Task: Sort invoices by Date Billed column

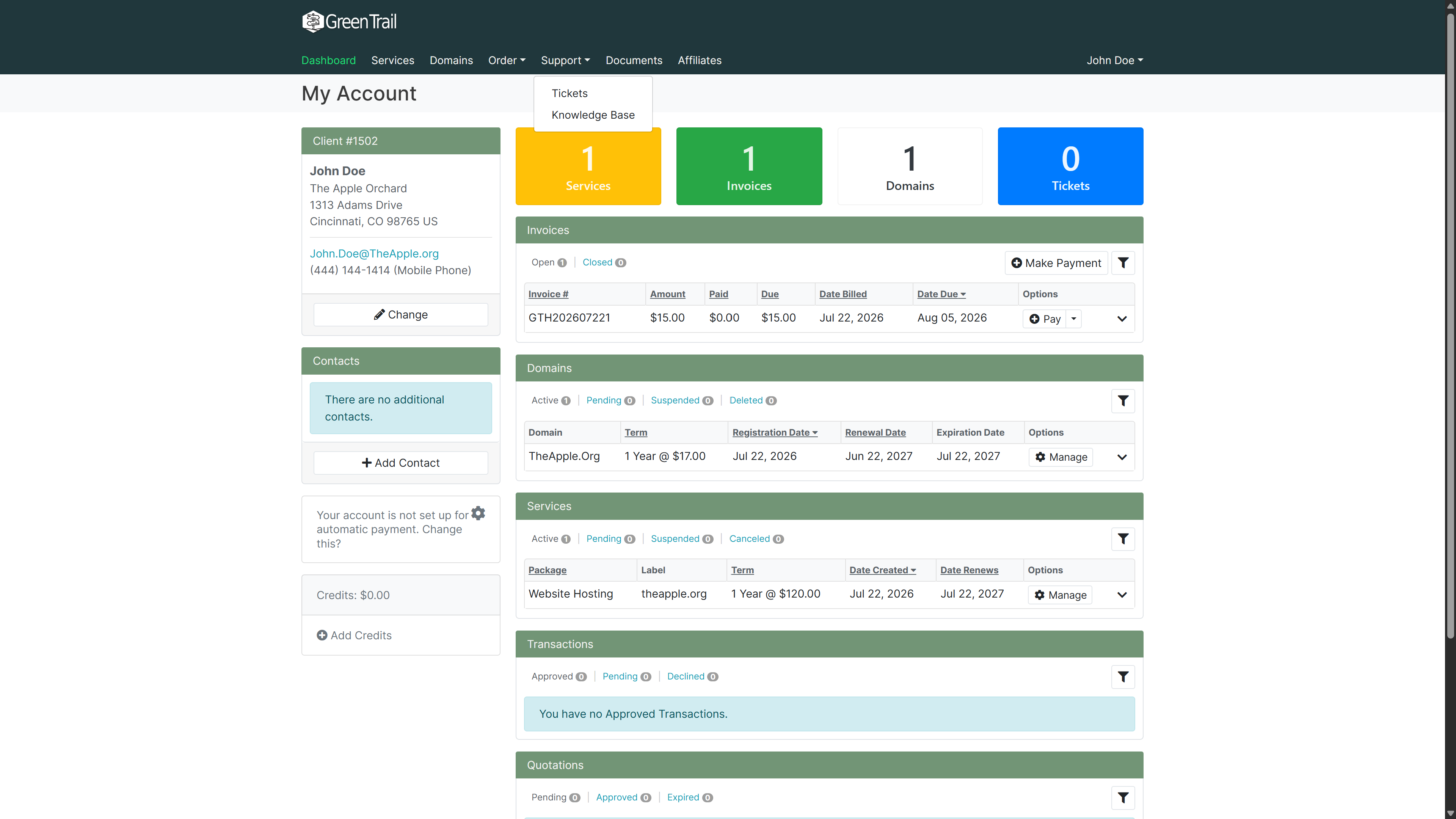Action: click(x=843, y=294)
